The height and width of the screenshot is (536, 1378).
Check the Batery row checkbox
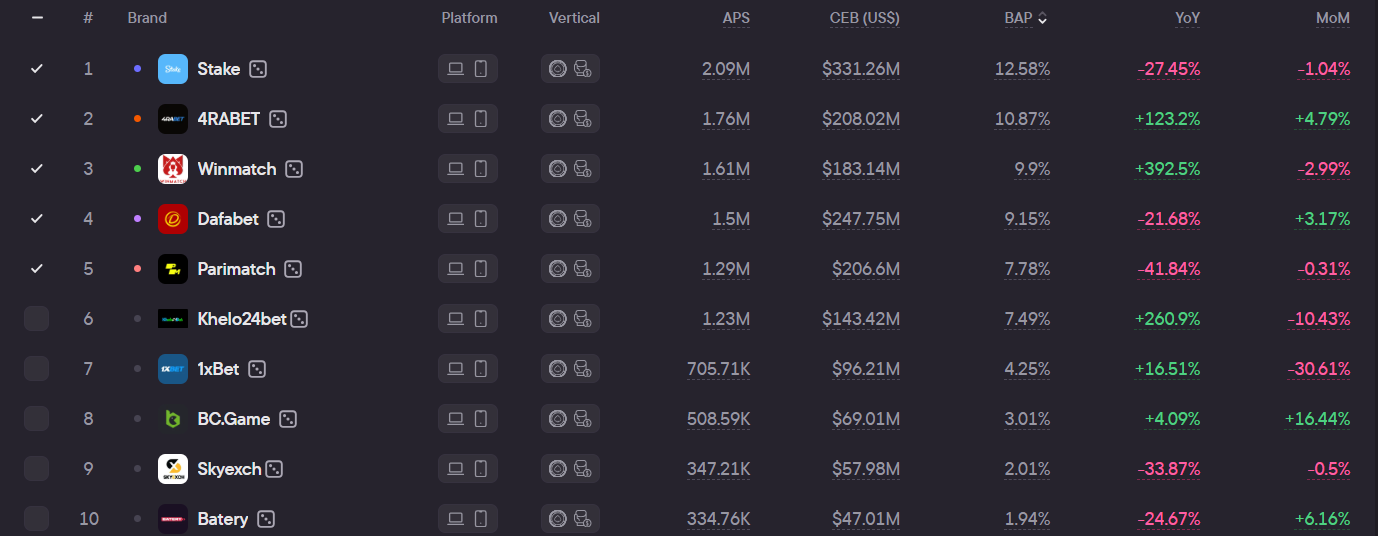(37, 519)
